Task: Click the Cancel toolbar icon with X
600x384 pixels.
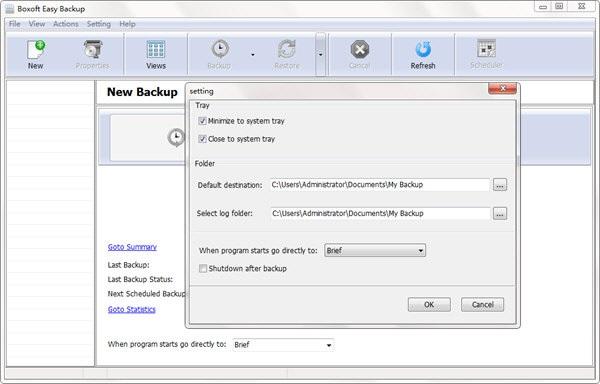Action: [360, 49]
